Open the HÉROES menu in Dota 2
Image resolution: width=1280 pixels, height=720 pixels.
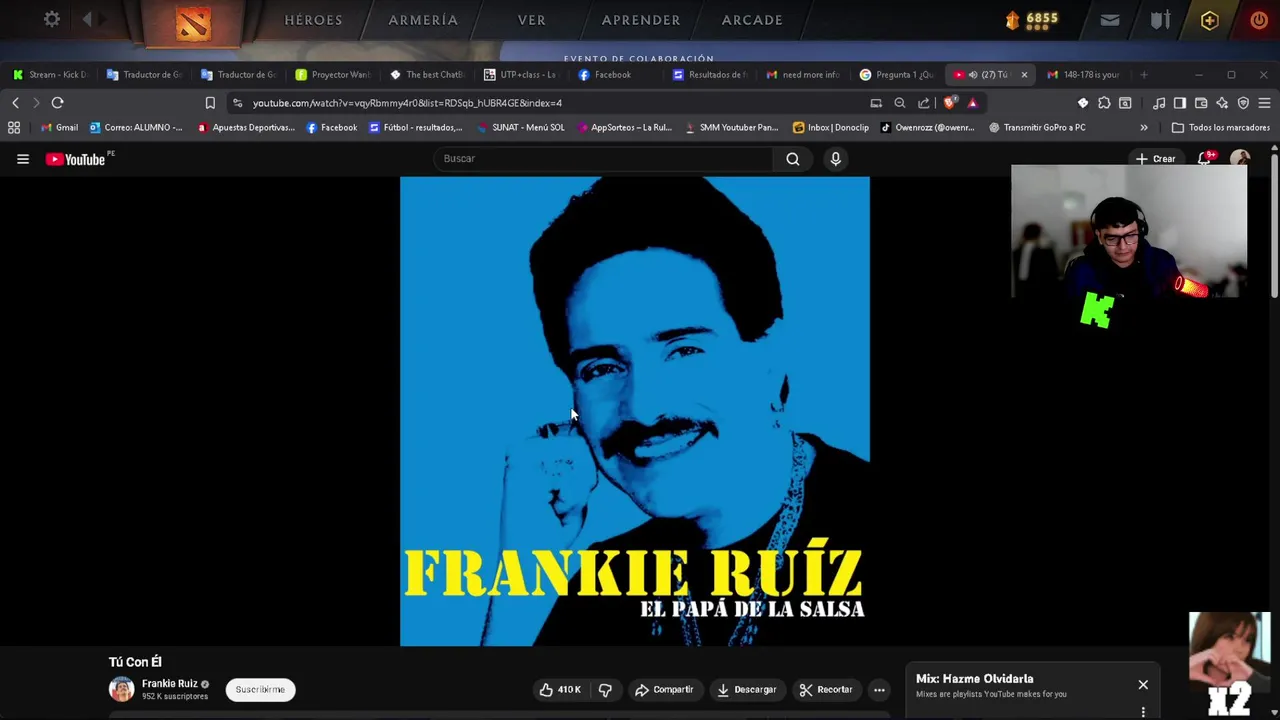click(313, 20)
